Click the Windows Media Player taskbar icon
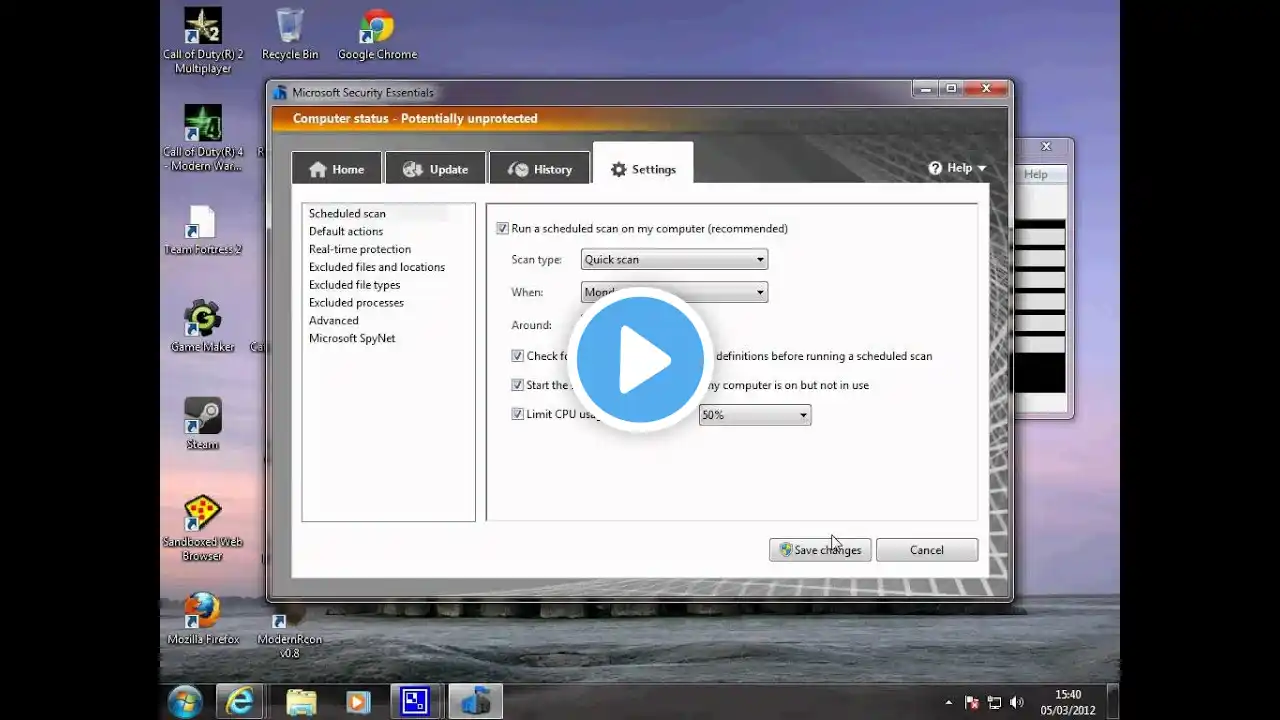 358,702
